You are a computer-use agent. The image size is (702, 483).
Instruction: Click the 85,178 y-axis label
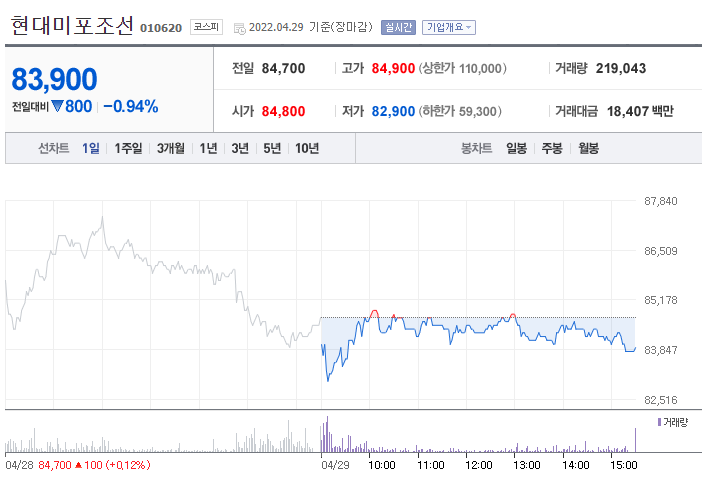[x=661, y=300]
